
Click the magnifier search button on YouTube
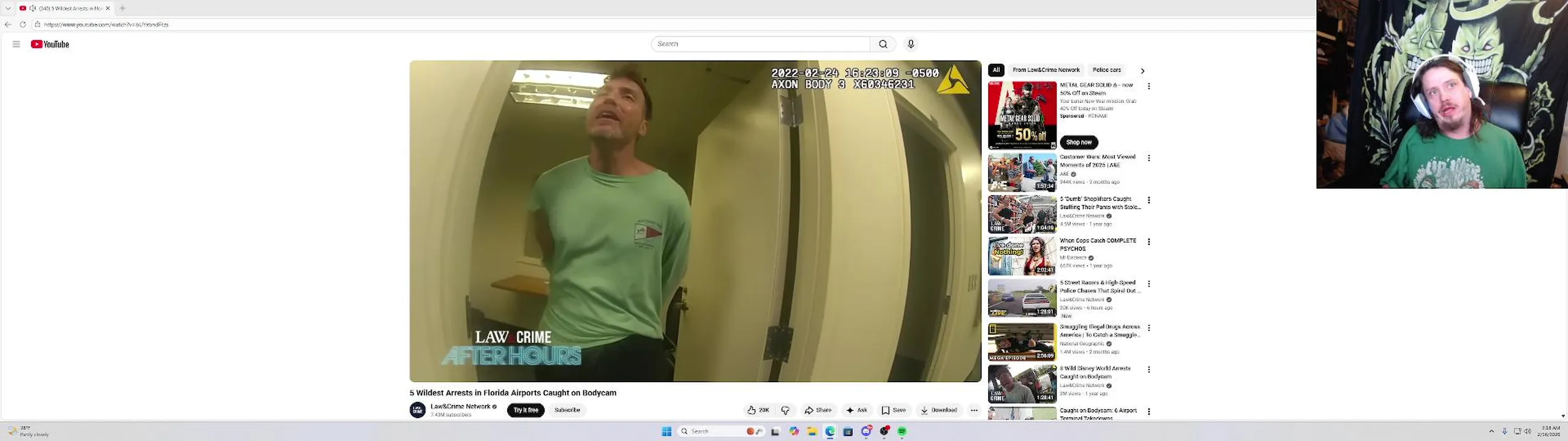883,44
